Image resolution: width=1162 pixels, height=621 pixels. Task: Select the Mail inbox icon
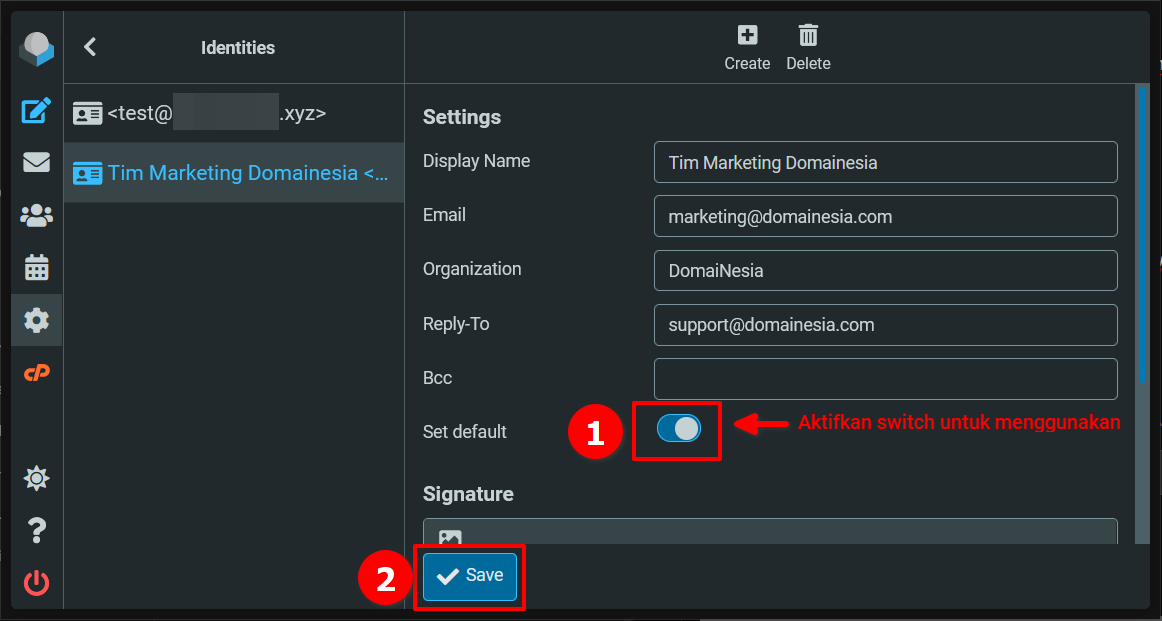(x=36, y=164)
